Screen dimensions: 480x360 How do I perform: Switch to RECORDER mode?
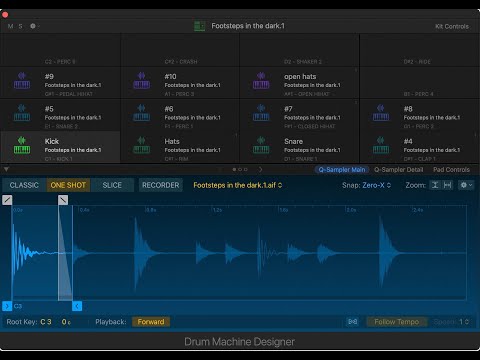[161, 185]
